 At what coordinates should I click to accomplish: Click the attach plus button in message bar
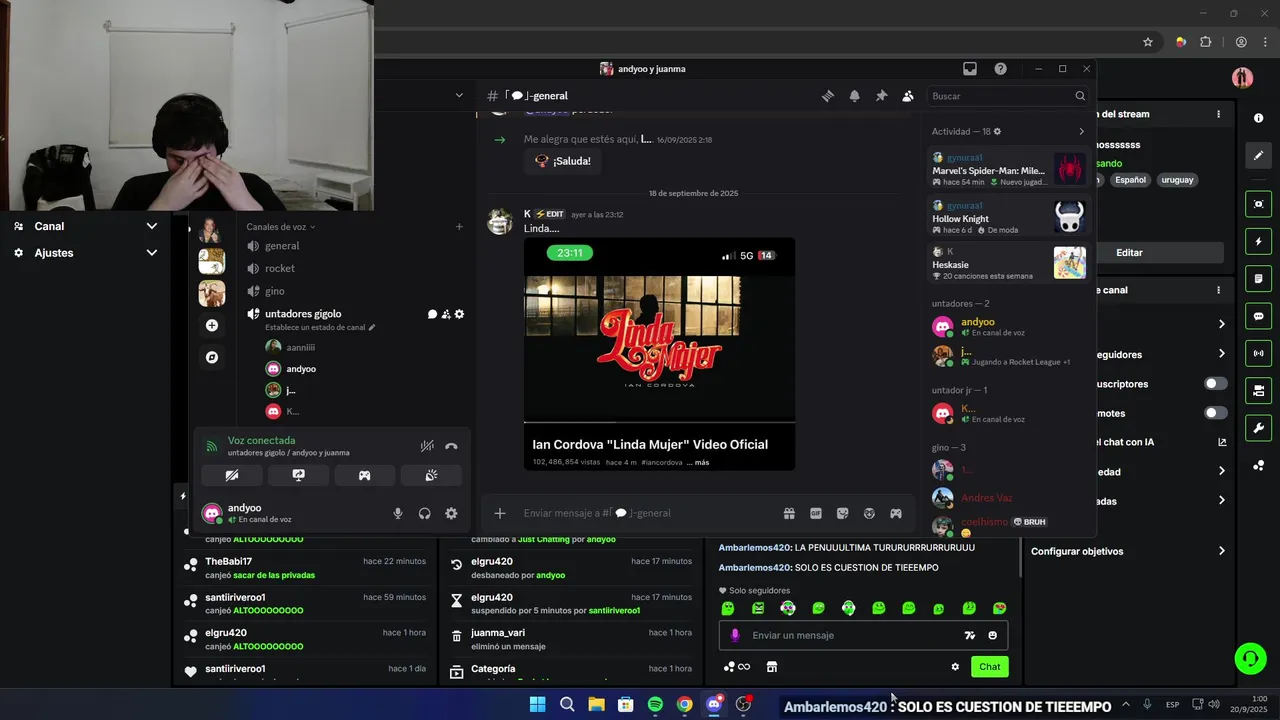coord(500,513)
